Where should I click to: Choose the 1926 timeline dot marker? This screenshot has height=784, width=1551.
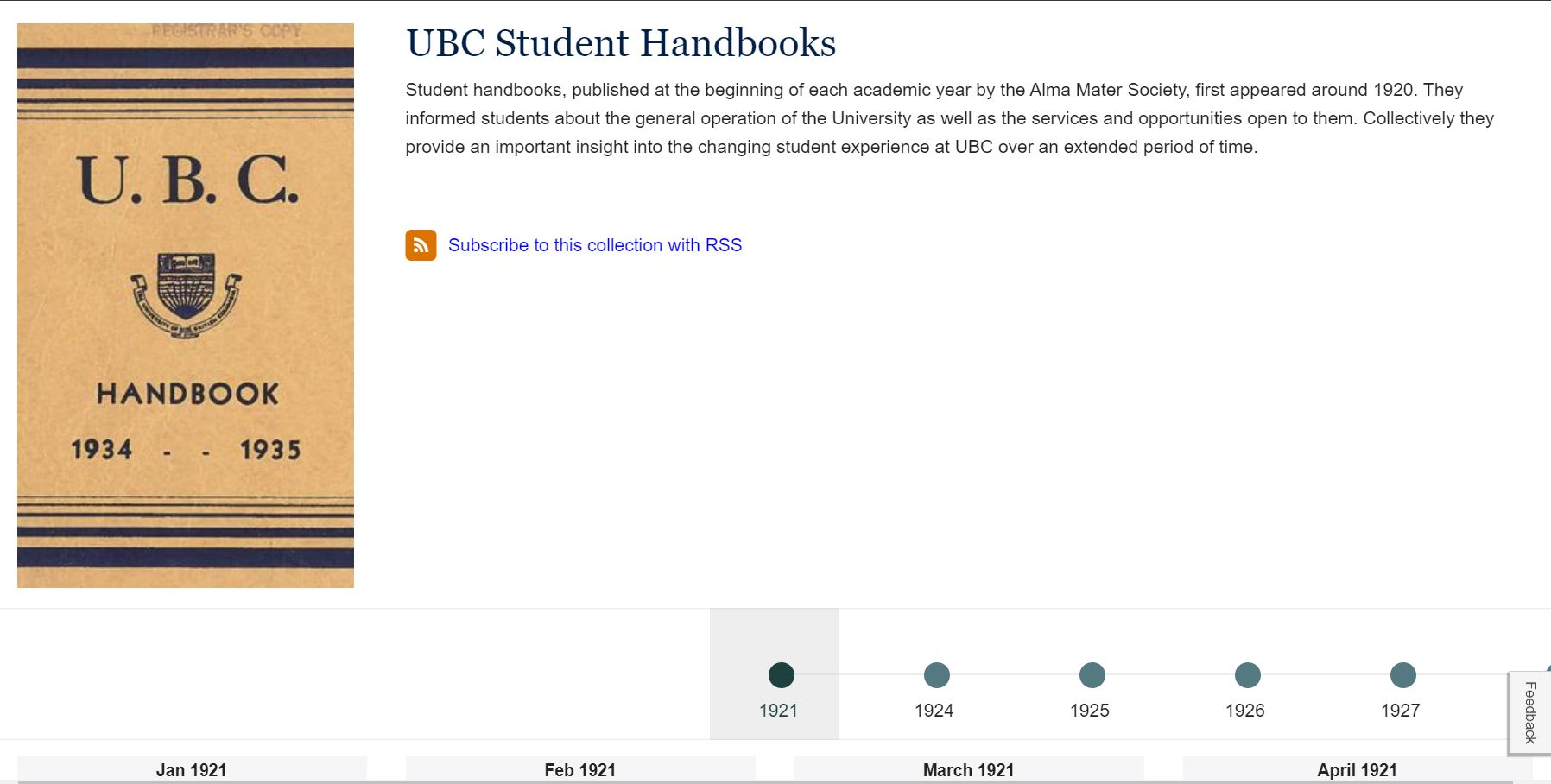[x=1247, y=674]
